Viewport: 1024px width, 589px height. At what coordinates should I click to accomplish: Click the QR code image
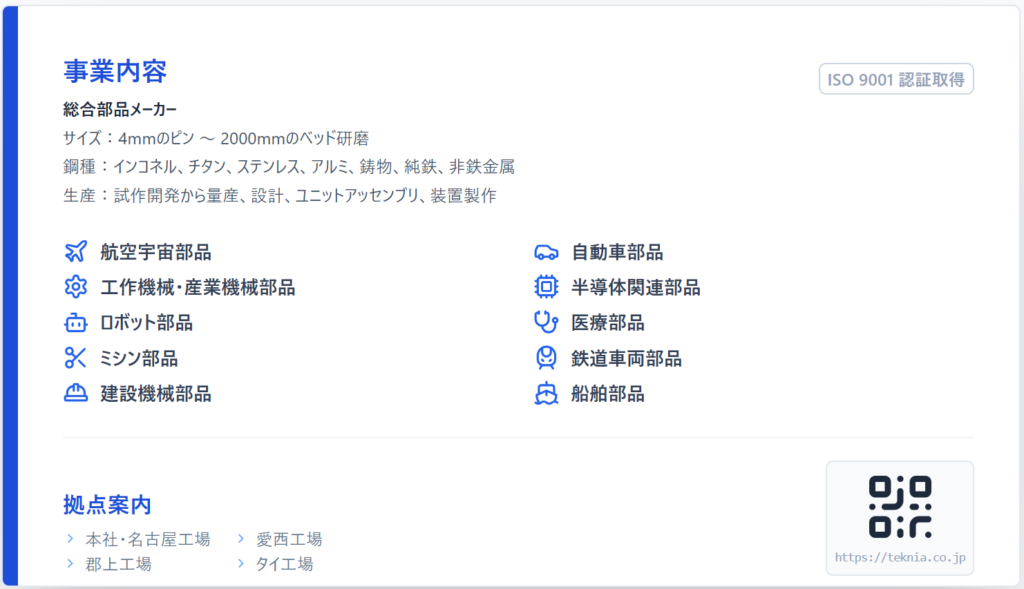tap(899, 506)
